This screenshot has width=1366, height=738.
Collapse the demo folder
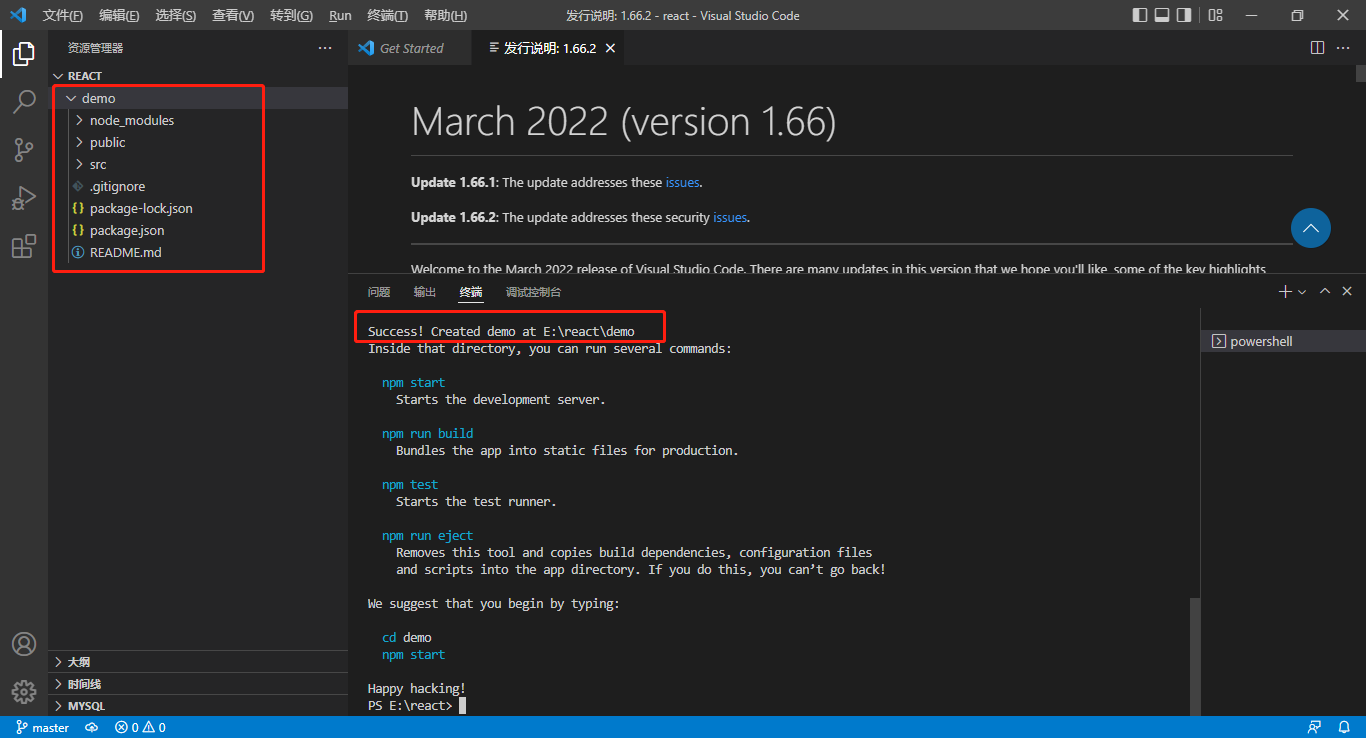[x=198, y=98]
